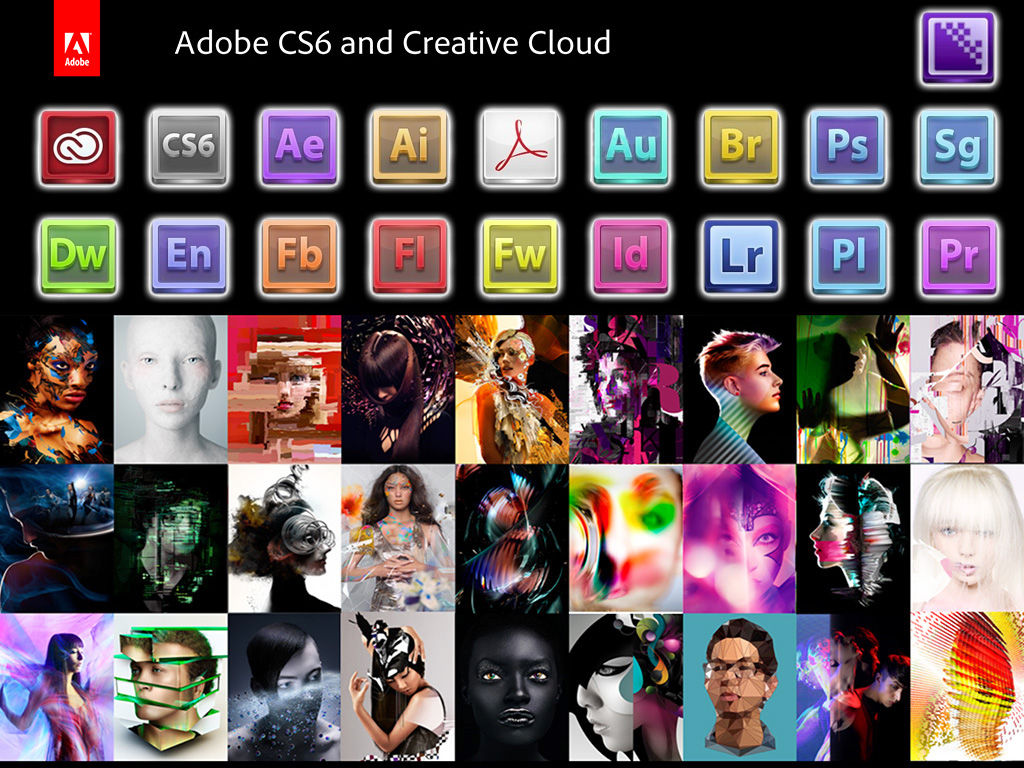Viewport: 1024px width, 768px height.
Task: Open the dark blue silhouette profile artwork
Action: pyautogui.click(x=57, y=538)
